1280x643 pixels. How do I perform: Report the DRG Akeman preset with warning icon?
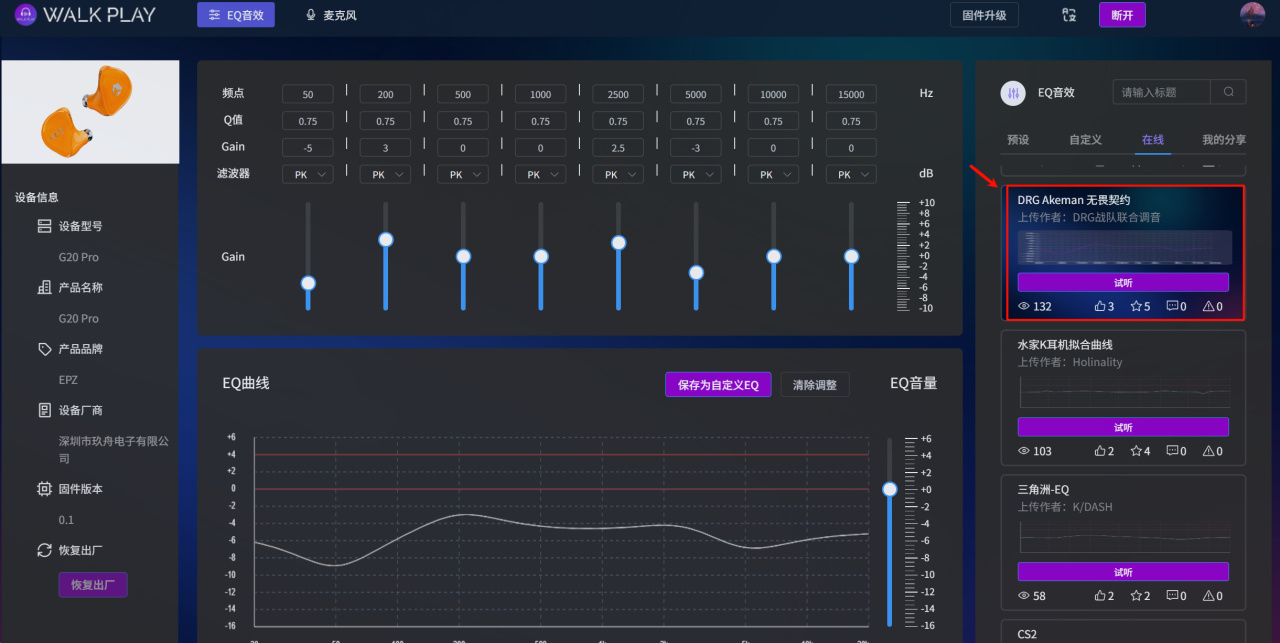(1208, 307)
